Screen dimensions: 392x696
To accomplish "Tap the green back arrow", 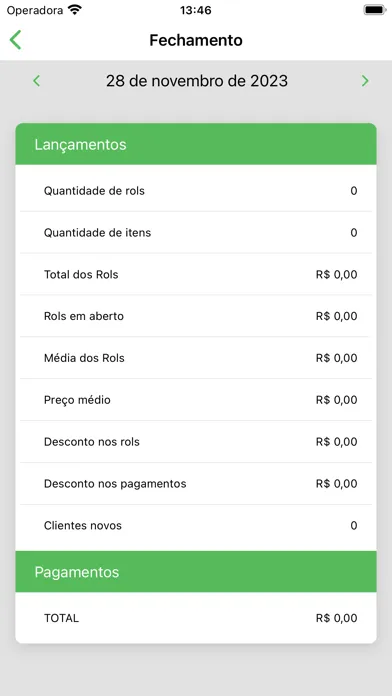I will pyautogui.click(x=15, y=40).
